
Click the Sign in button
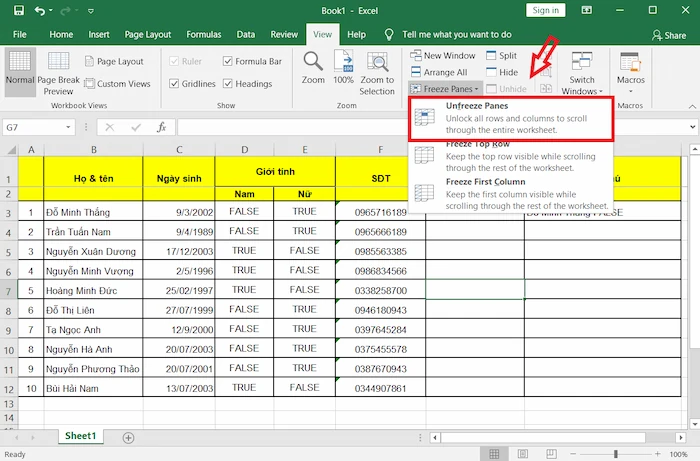(546, 10)
